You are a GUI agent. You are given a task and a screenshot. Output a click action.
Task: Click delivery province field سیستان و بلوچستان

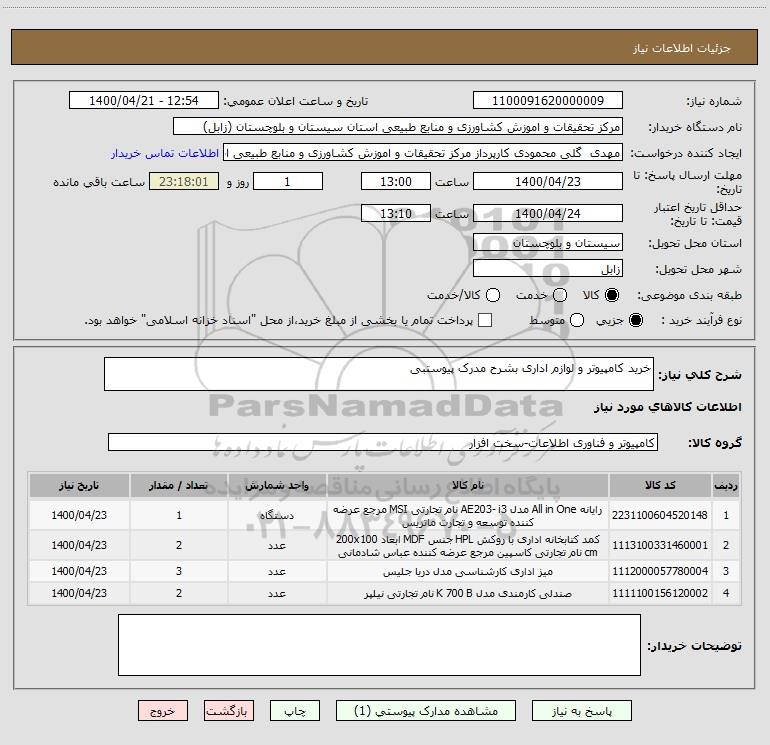548,243
